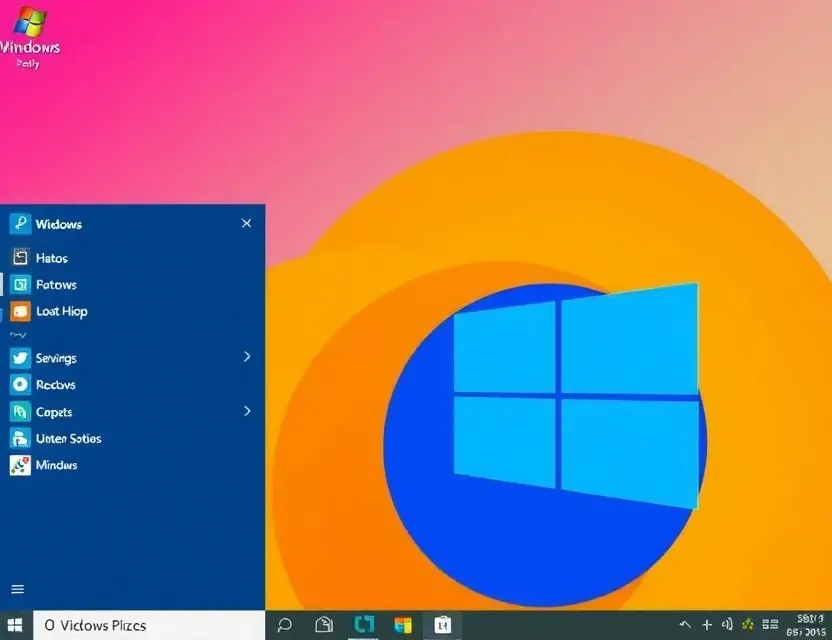Open the clock and date in taskbar
This screenshot has width=832, height=640.
(807, 625)
